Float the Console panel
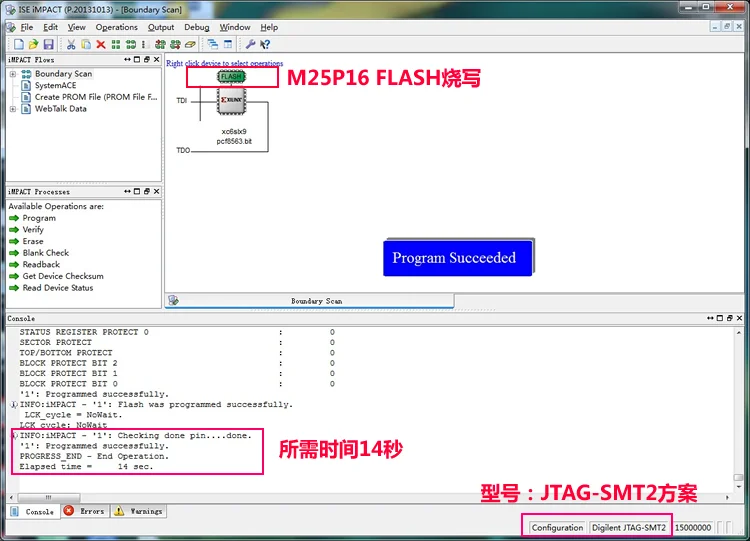Image resolution: width=750 pixels, height=541 pixels. click(729, 318)
